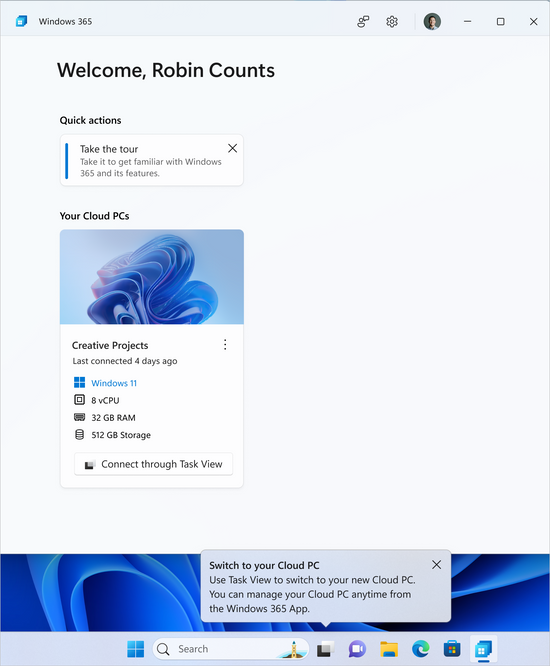Open the Windows Start menu
Viewport: 550px width, 666px height.
point(136,649)
